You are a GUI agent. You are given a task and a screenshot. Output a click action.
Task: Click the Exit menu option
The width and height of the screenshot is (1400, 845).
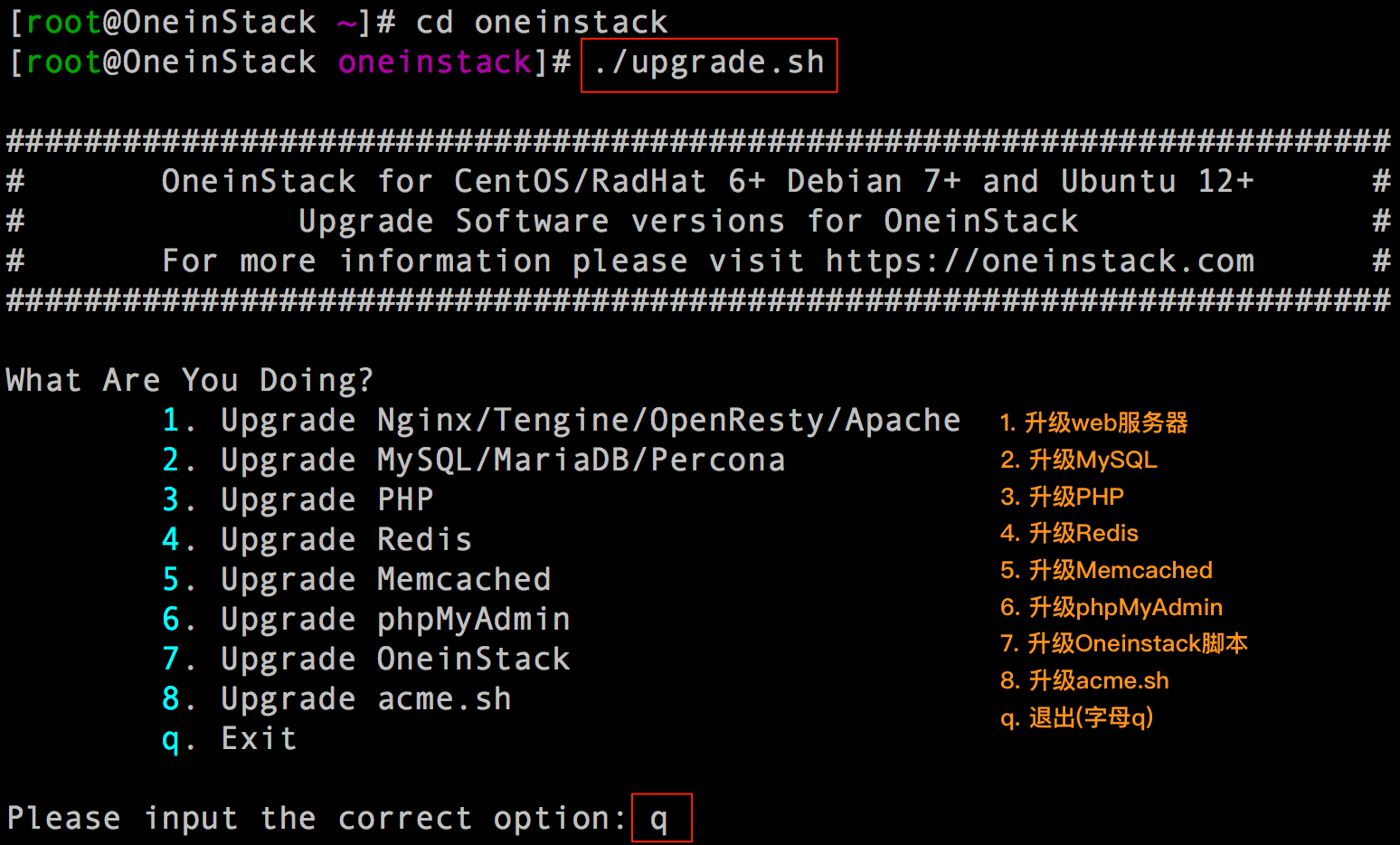[x=259, y=739]
